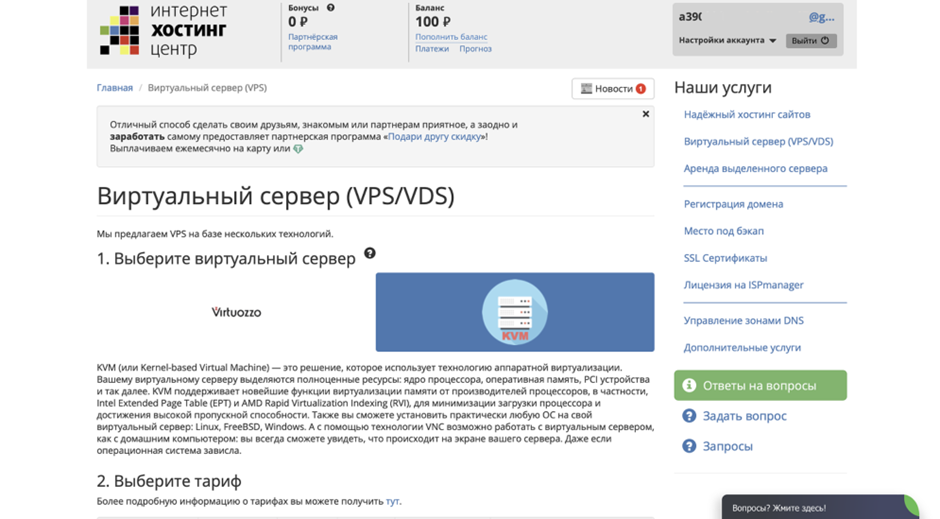Screen dimensions: 940x519
Task: Click the Выйти logout button
Action: coord(811,41)
